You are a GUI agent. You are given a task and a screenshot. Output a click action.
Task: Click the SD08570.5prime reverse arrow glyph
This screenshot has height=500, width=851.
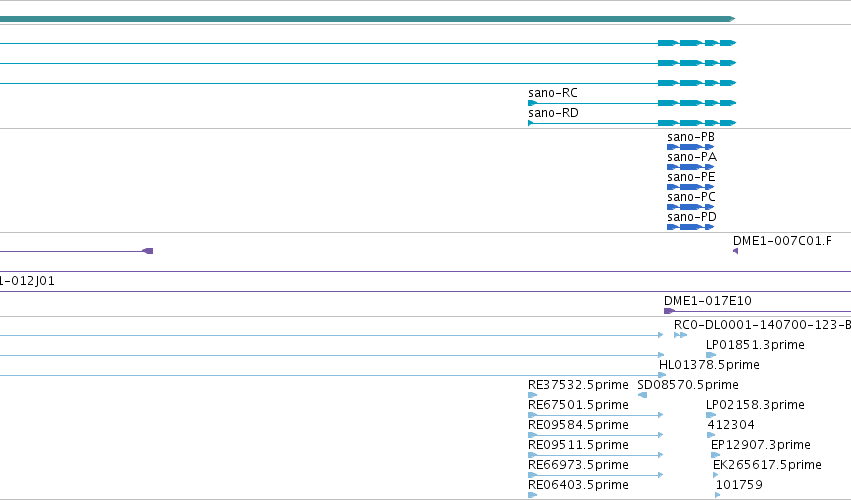(x=643, y=395)
